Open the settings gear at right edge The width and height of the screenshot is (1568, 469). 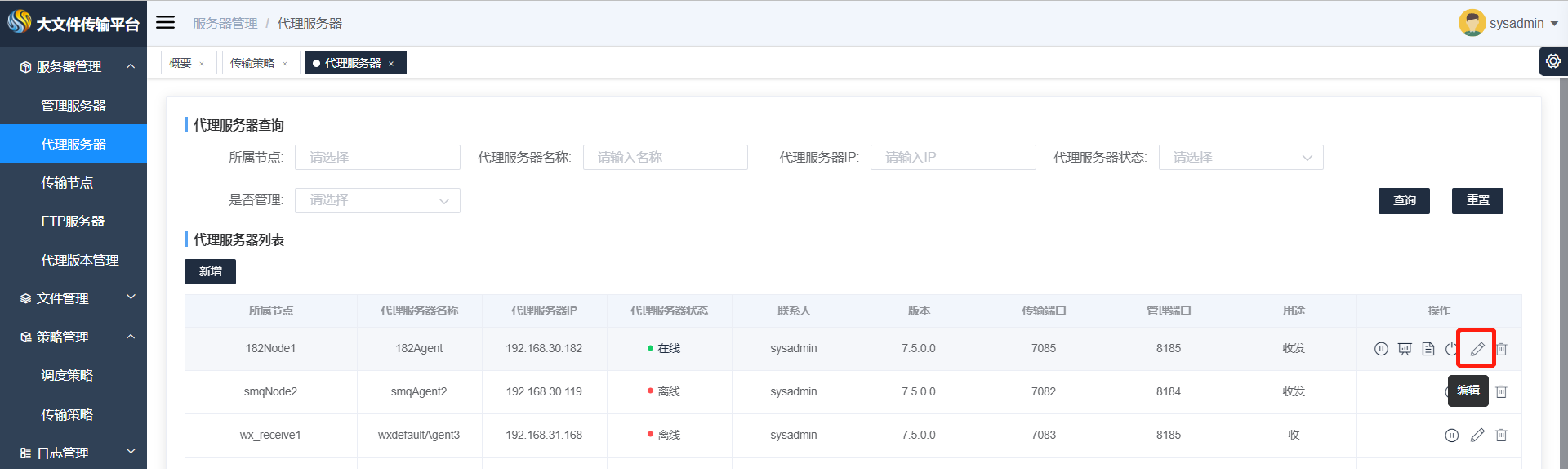[x=1553, y=61]
